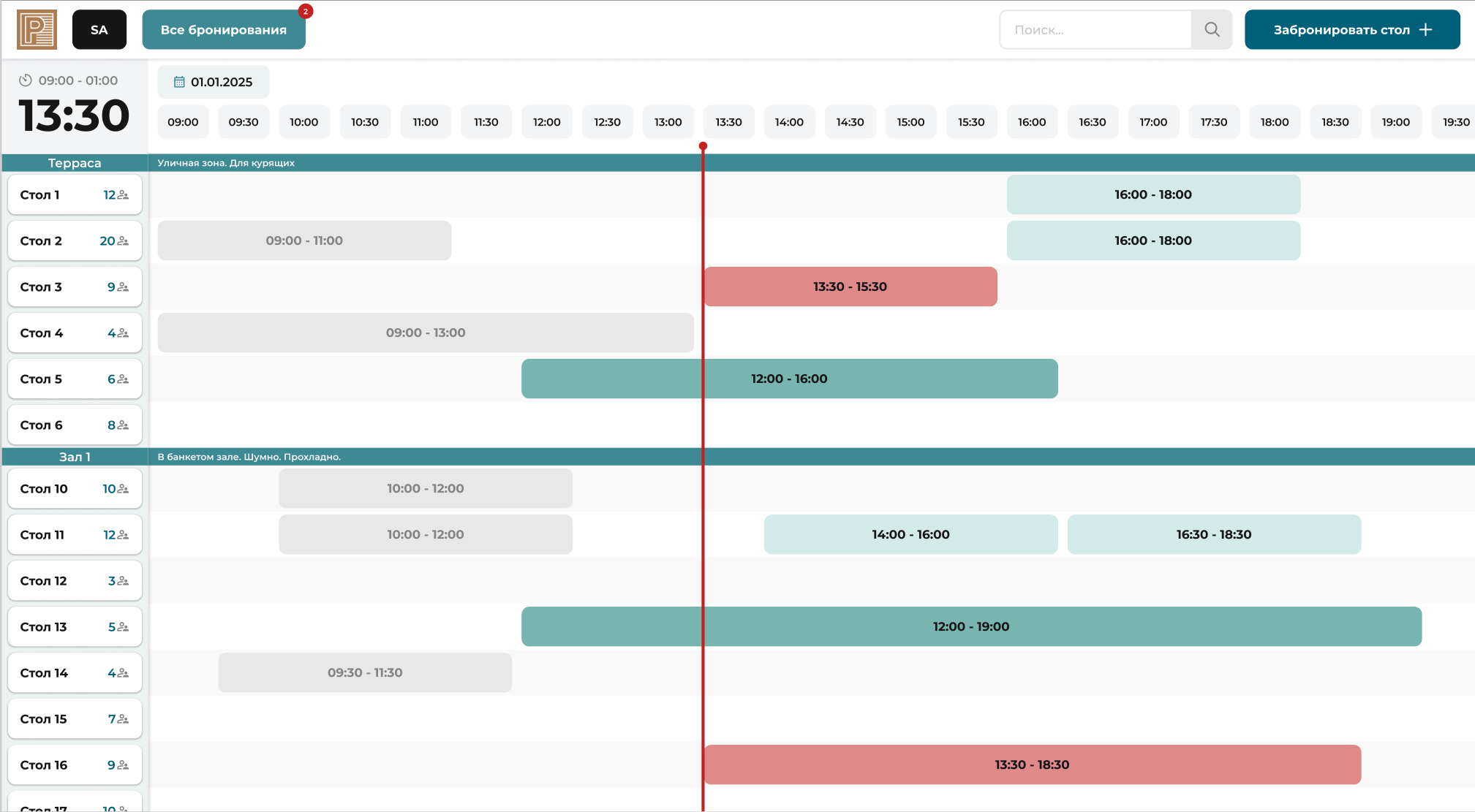The height and width of the screenshot is (812, 1475).
Task: Open booking 16:30 - 18:30
Action: pos(1214,534)
